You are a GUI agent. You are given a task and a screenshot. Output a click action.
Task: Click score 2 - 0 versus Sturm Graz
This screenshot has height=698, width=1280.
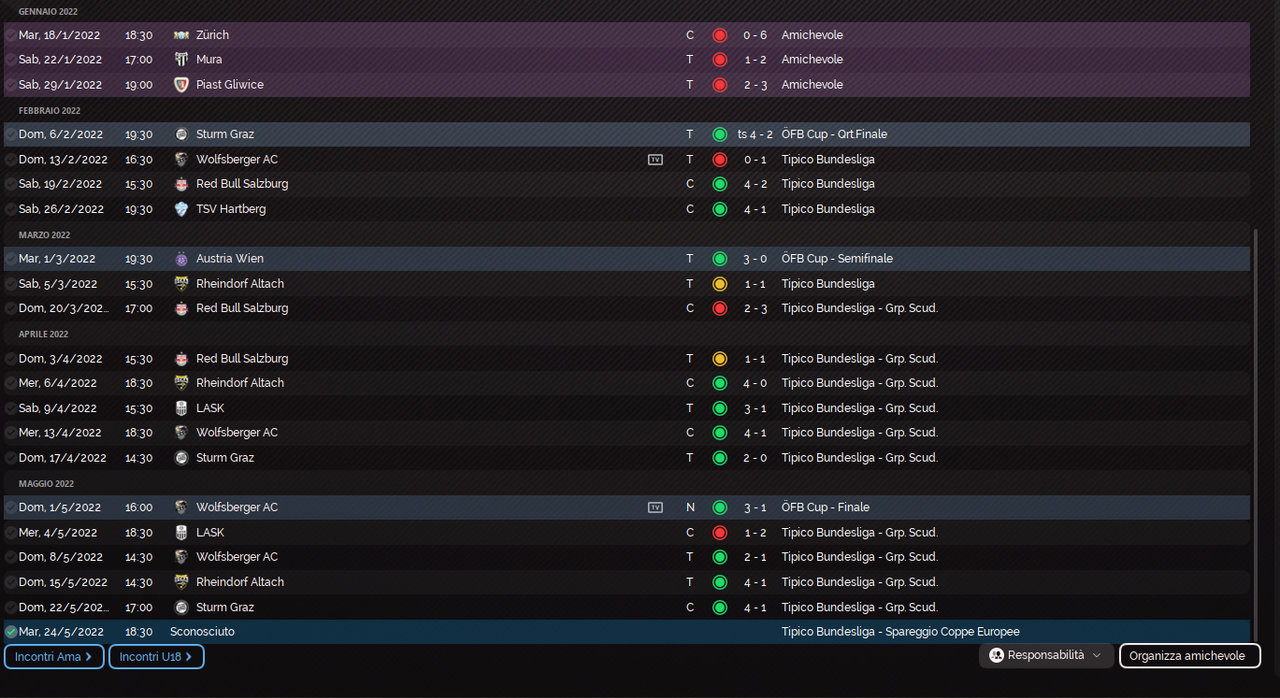click(x=756, y=458)
